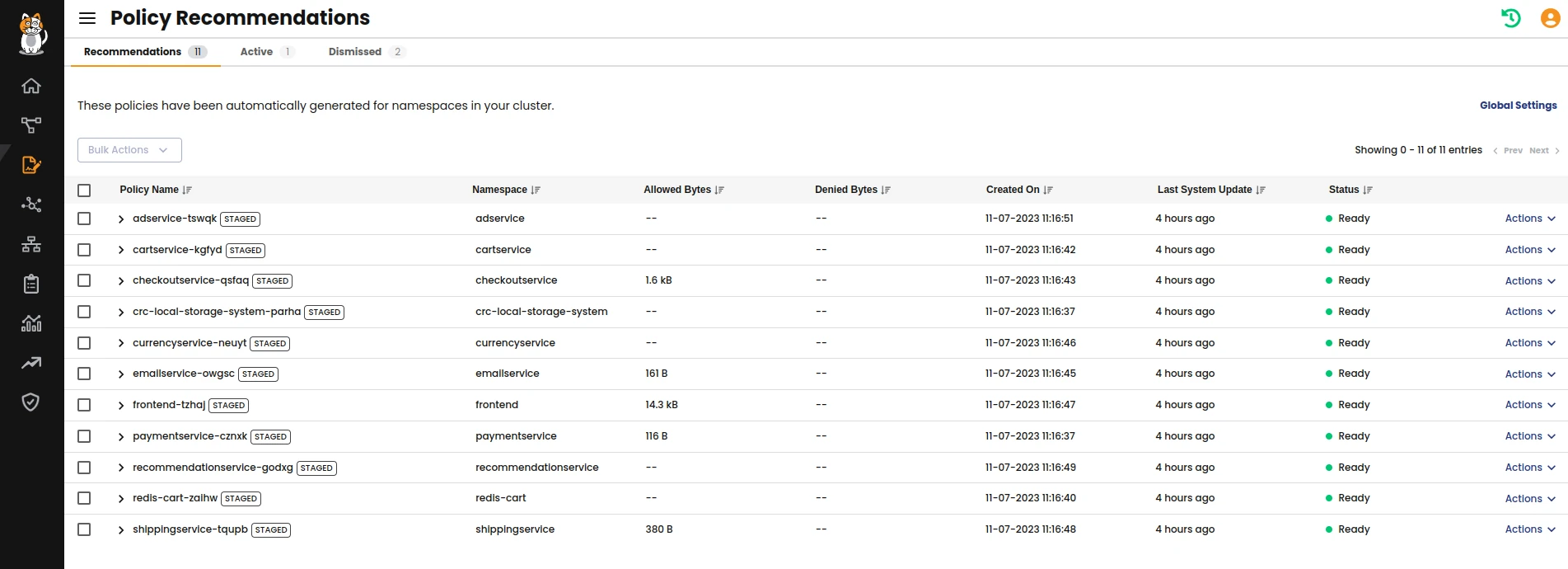Expand the checkoutservice-qsfaq policy row

point(121,281)
